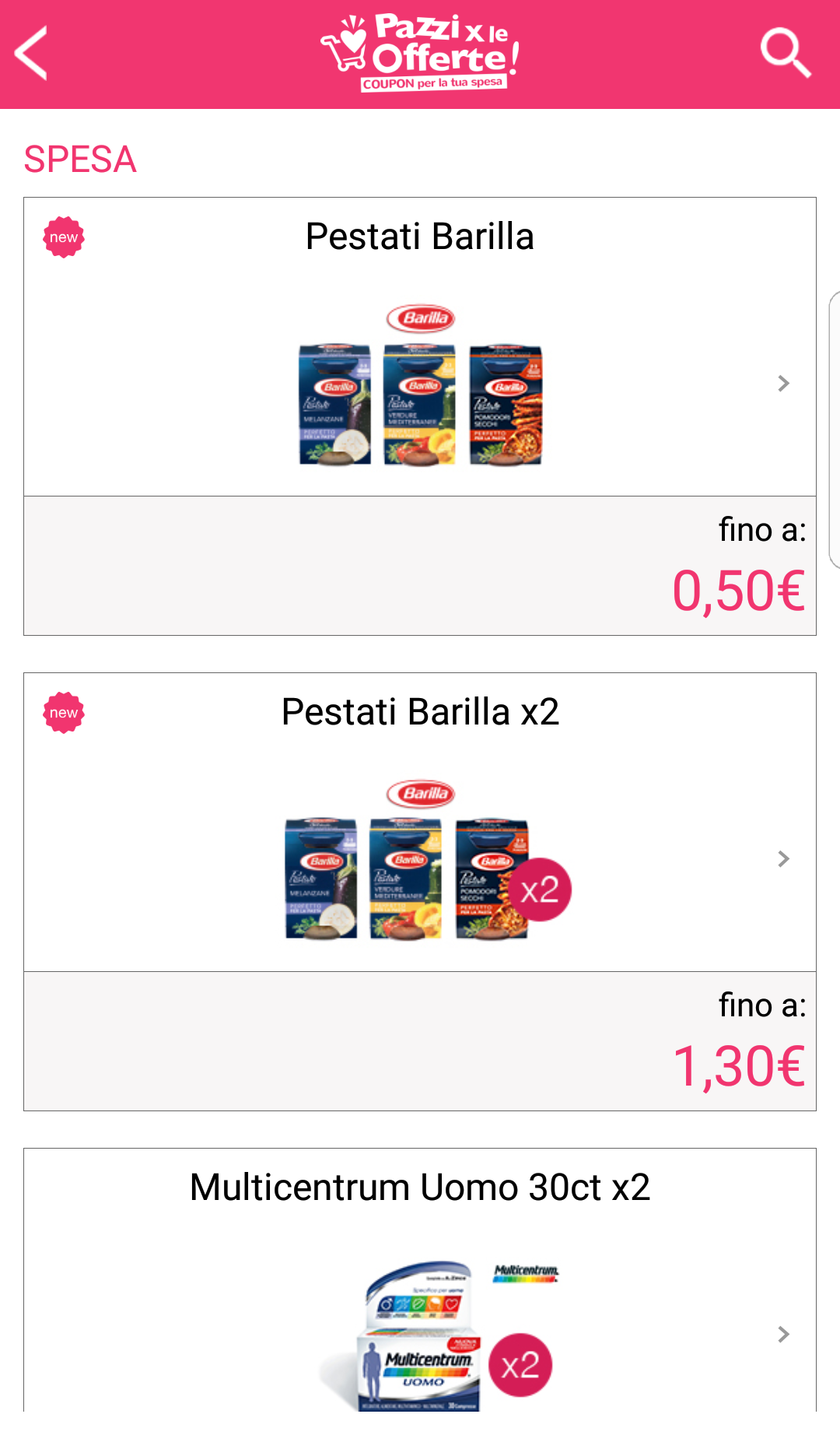
Task: Select the 0,50€ coupon value
Action: click(x=738, y=591)
